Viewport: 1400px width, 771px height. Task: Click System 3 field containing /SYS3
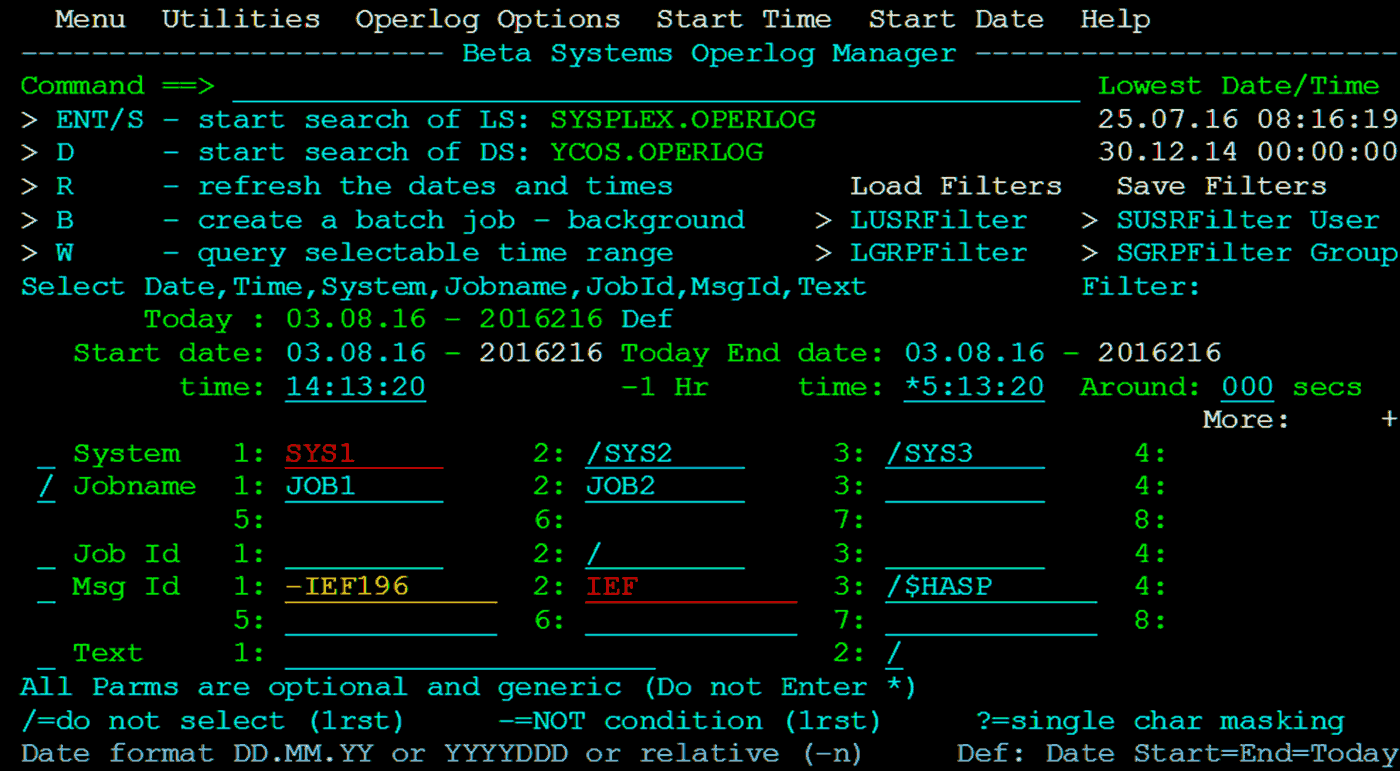(965, 454)
